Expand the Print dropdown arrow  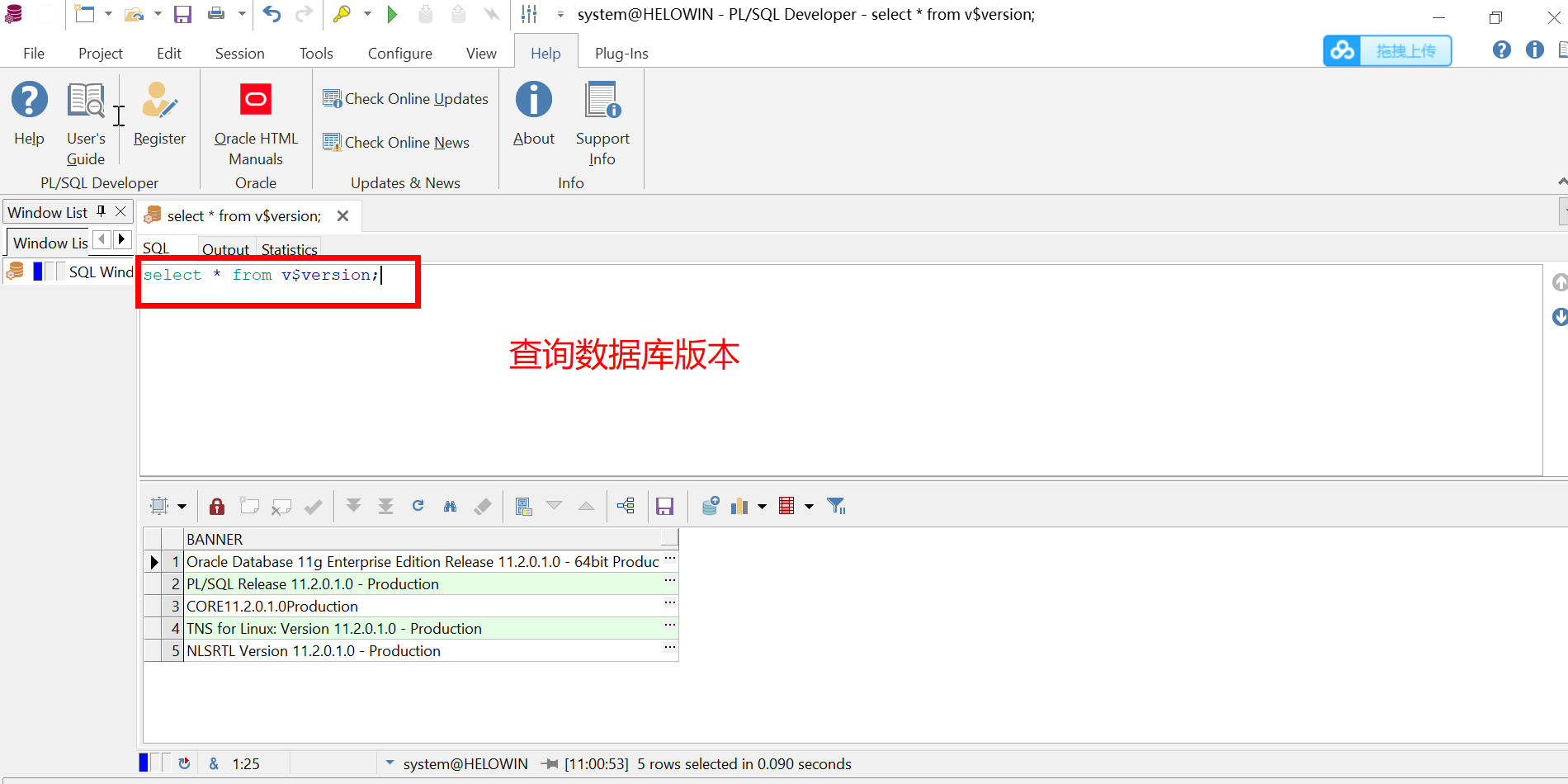click(242, 14)
